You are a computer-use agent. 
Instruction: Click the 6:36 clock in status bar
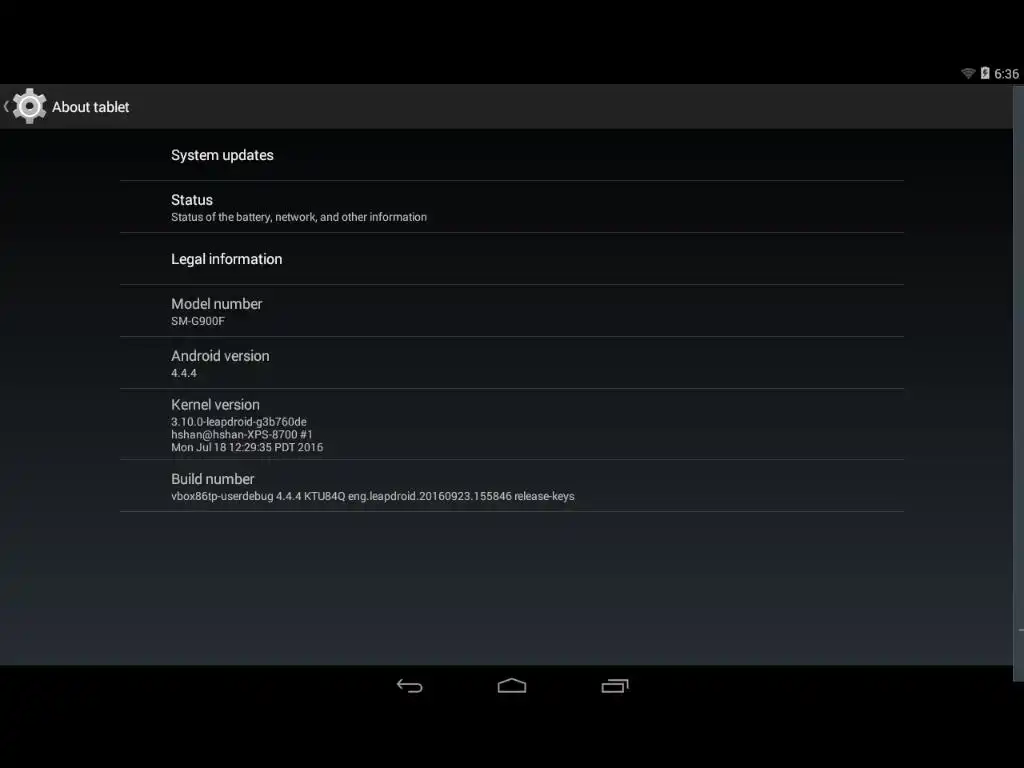[x=1006, y=74]
